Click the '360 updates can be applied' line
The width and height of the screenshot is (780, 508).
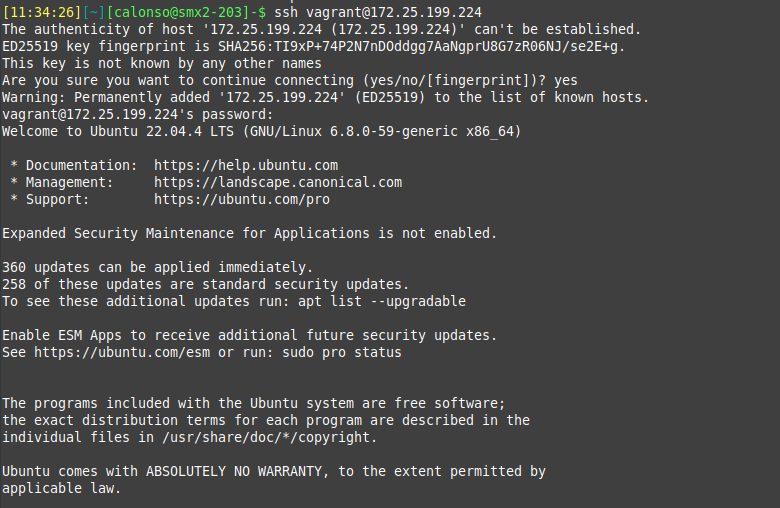click(157, 267)
